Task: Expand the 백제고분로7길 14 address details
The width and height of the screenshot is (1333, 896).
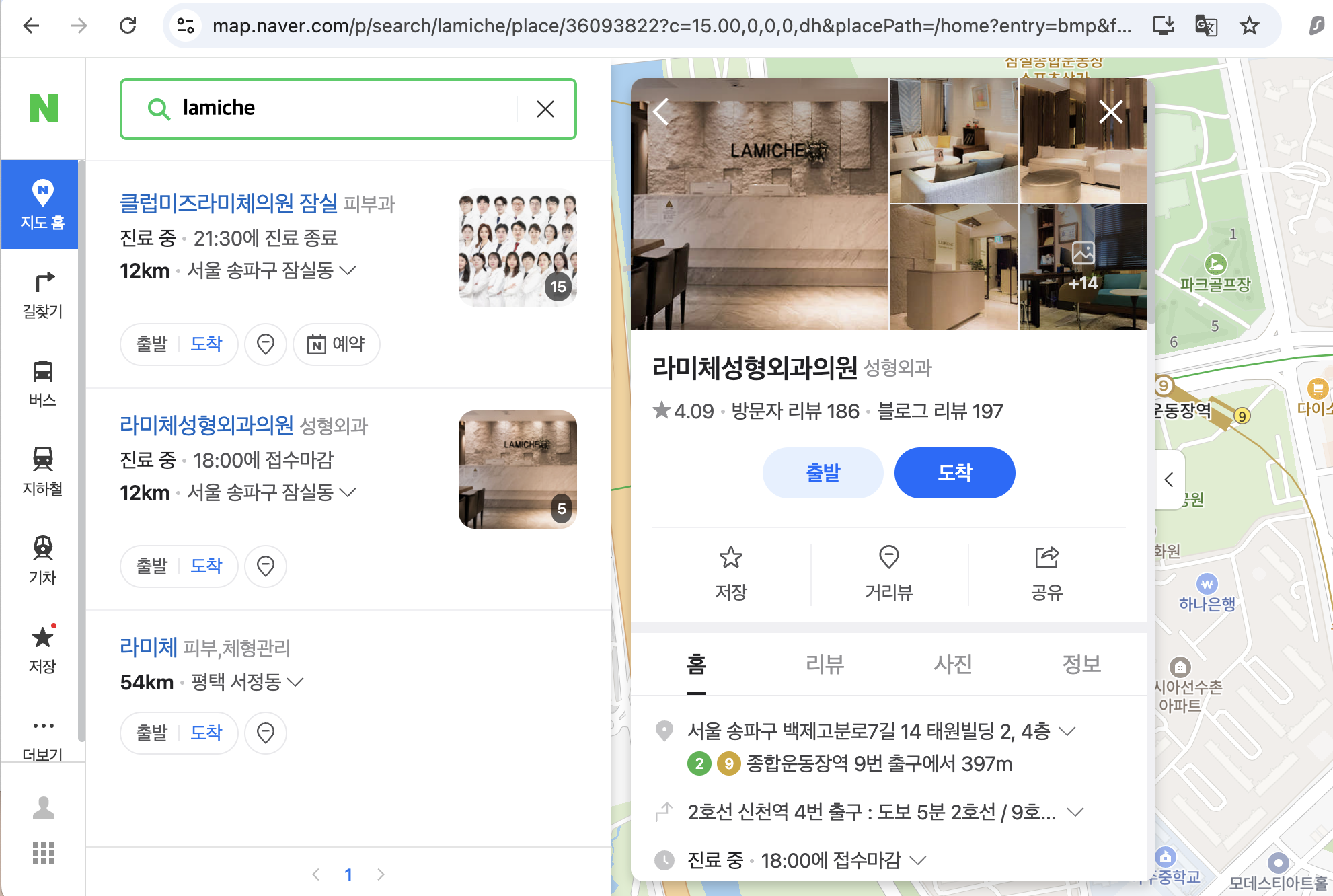Action: pos(1067,731)
